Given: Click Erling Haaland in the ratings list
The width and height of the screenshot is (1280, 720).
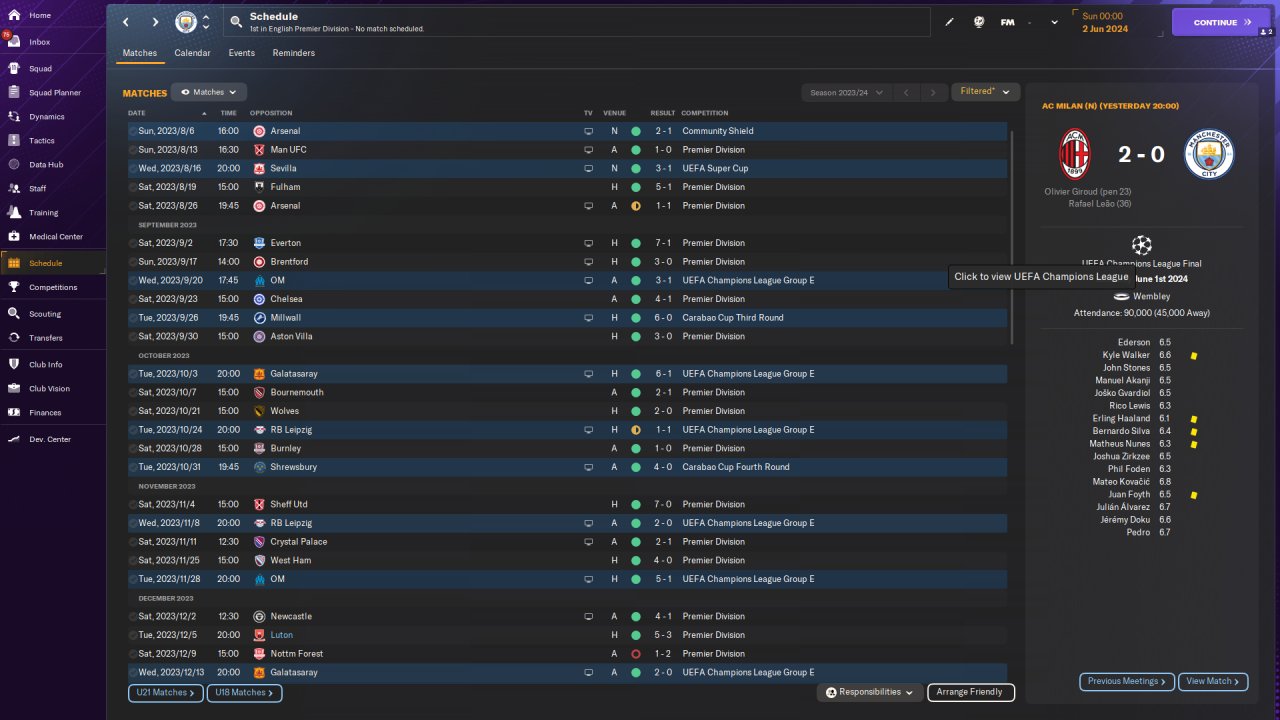Looking at the screenshot, I should pos(1123,419).
